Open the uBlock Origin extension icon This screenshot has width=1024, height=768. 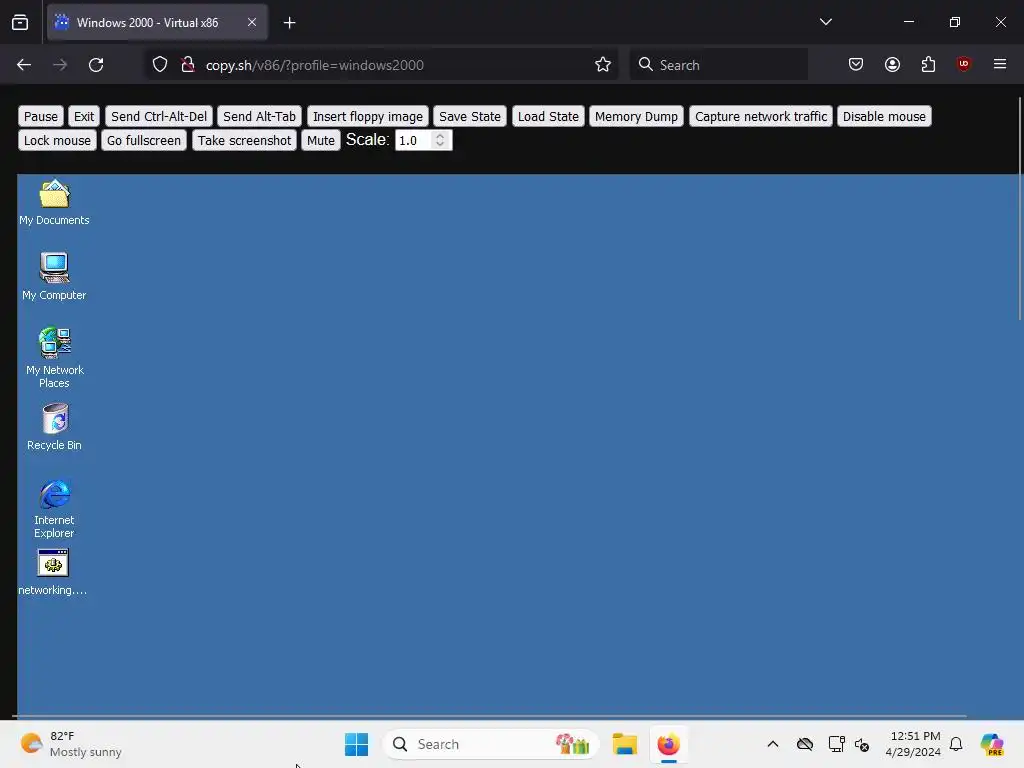click(964, 64)
